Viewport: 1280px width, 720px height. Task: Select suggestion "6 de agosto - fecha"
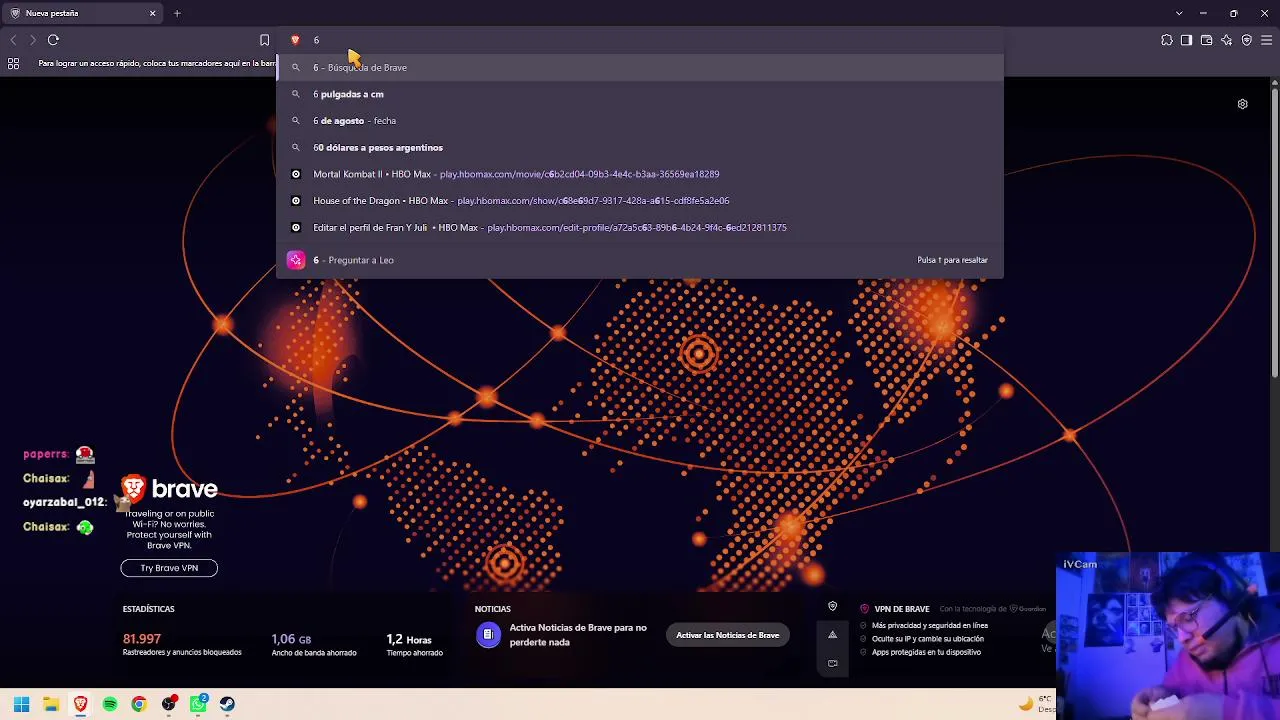[640, 120]
